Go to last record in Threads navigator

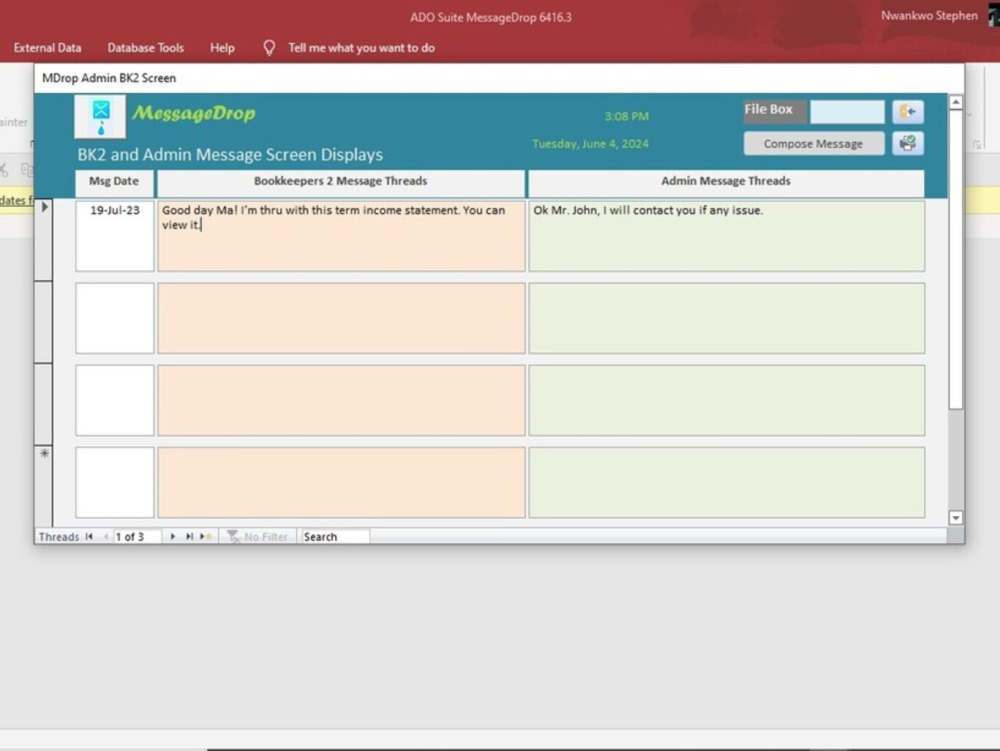pos(189,537)
